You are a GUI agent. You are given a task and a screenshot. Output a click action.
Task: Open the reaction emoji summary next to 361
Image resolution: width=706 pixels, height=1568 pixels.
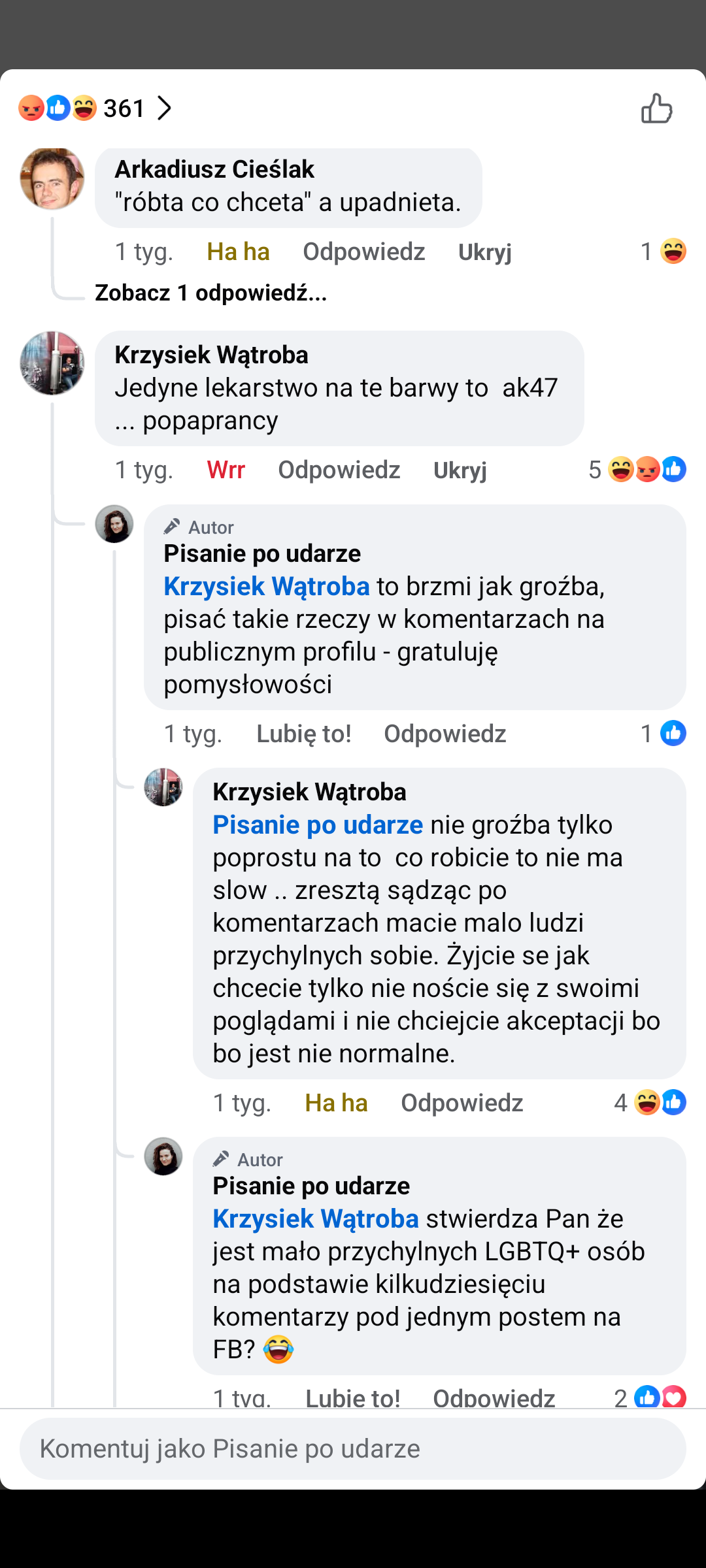[x=58, y=108]
